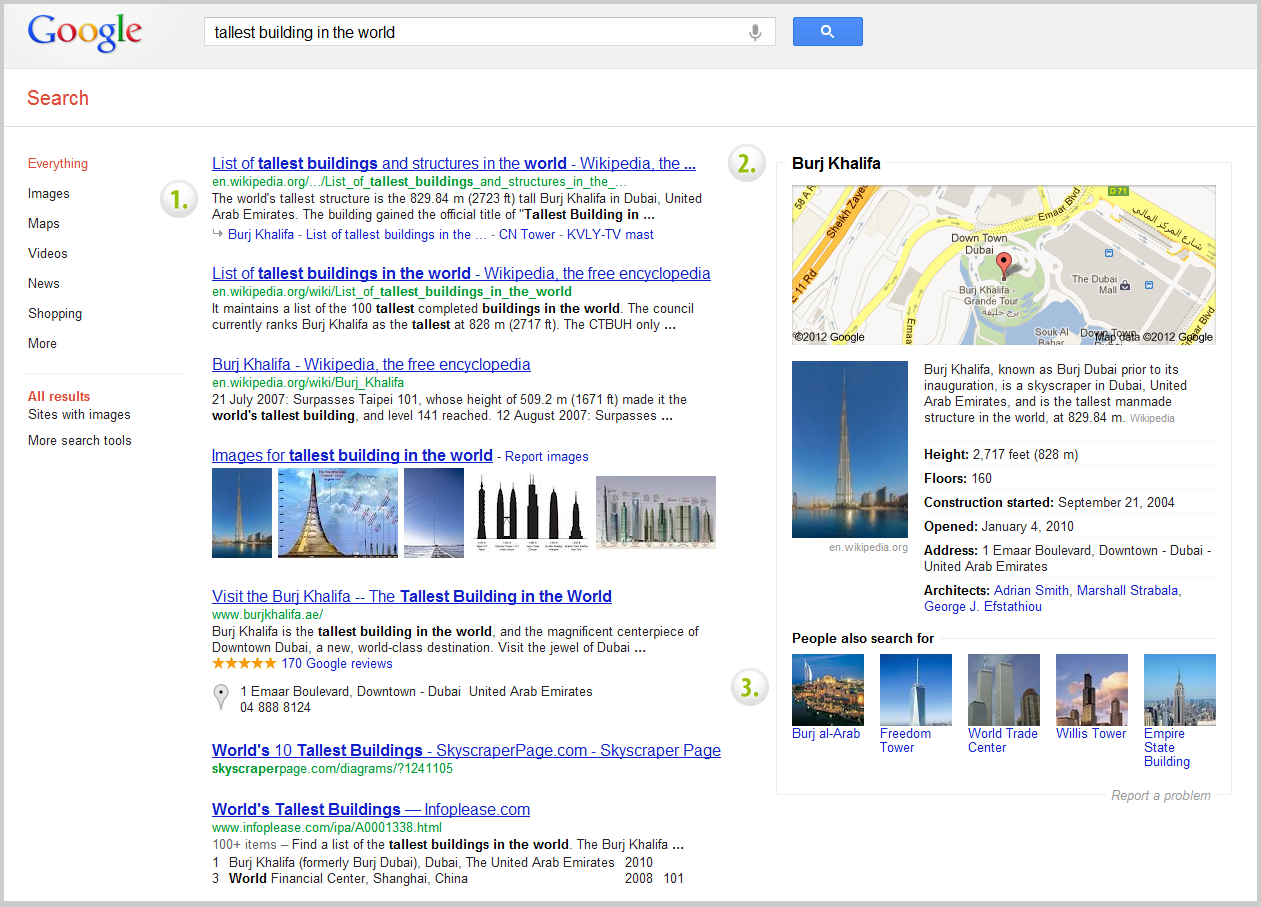
Task: Click Report a problem link
Action: 1160,795
